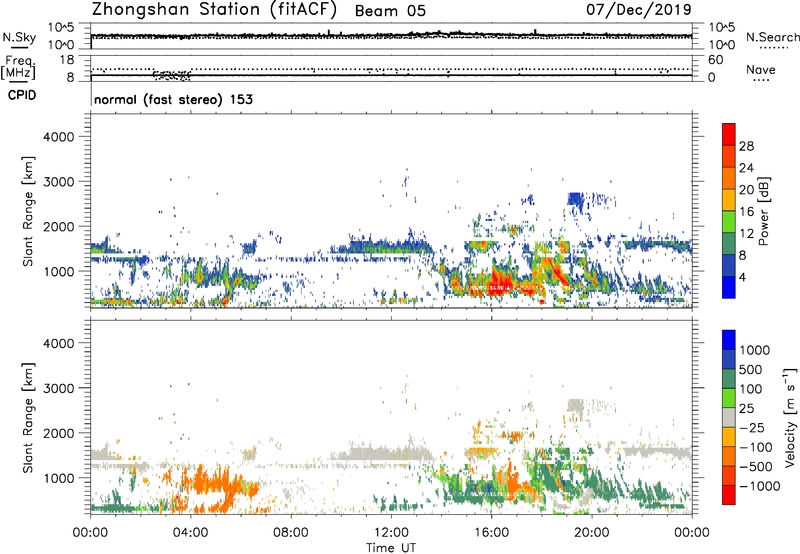Select the Slant Range [km] label of the power panel
Viewport: 800px width, 554px height.
(x=28, y=211)
